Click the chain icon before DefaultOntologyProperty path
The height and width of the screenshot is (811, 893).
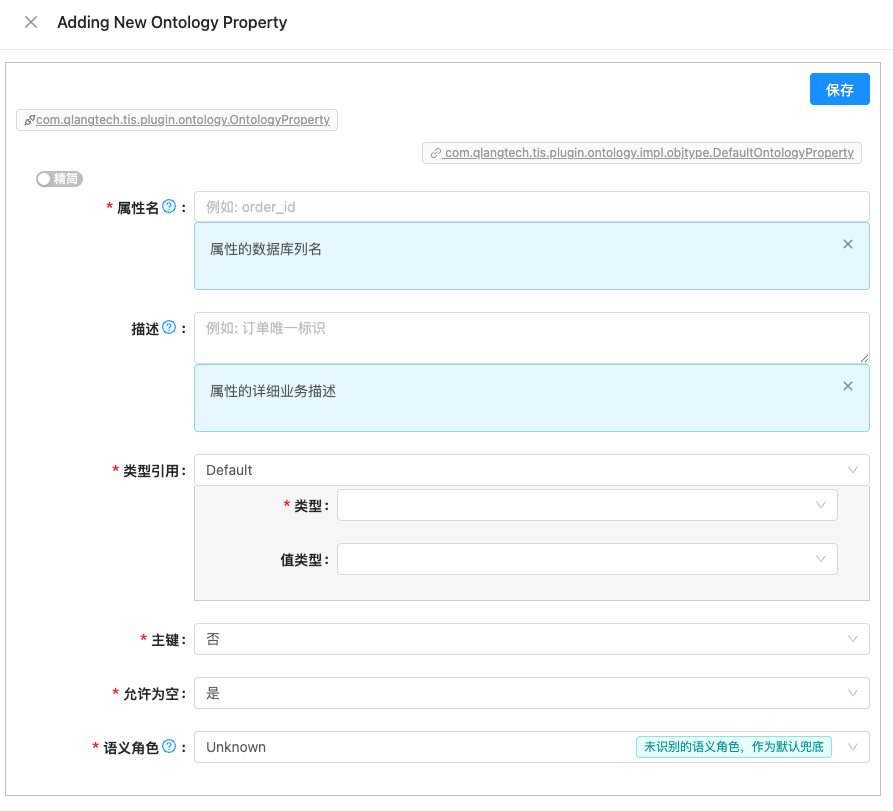[x=436, y=153]
